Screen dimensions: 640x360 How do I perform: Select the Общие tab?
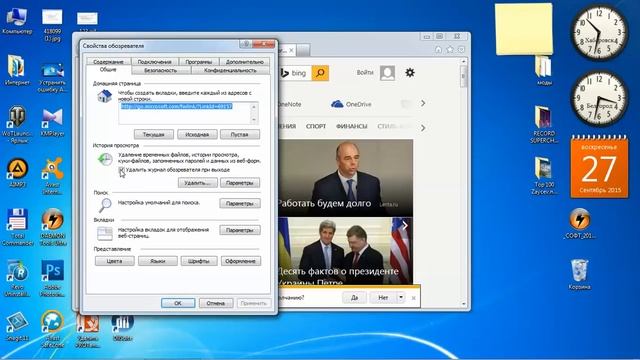108,70
